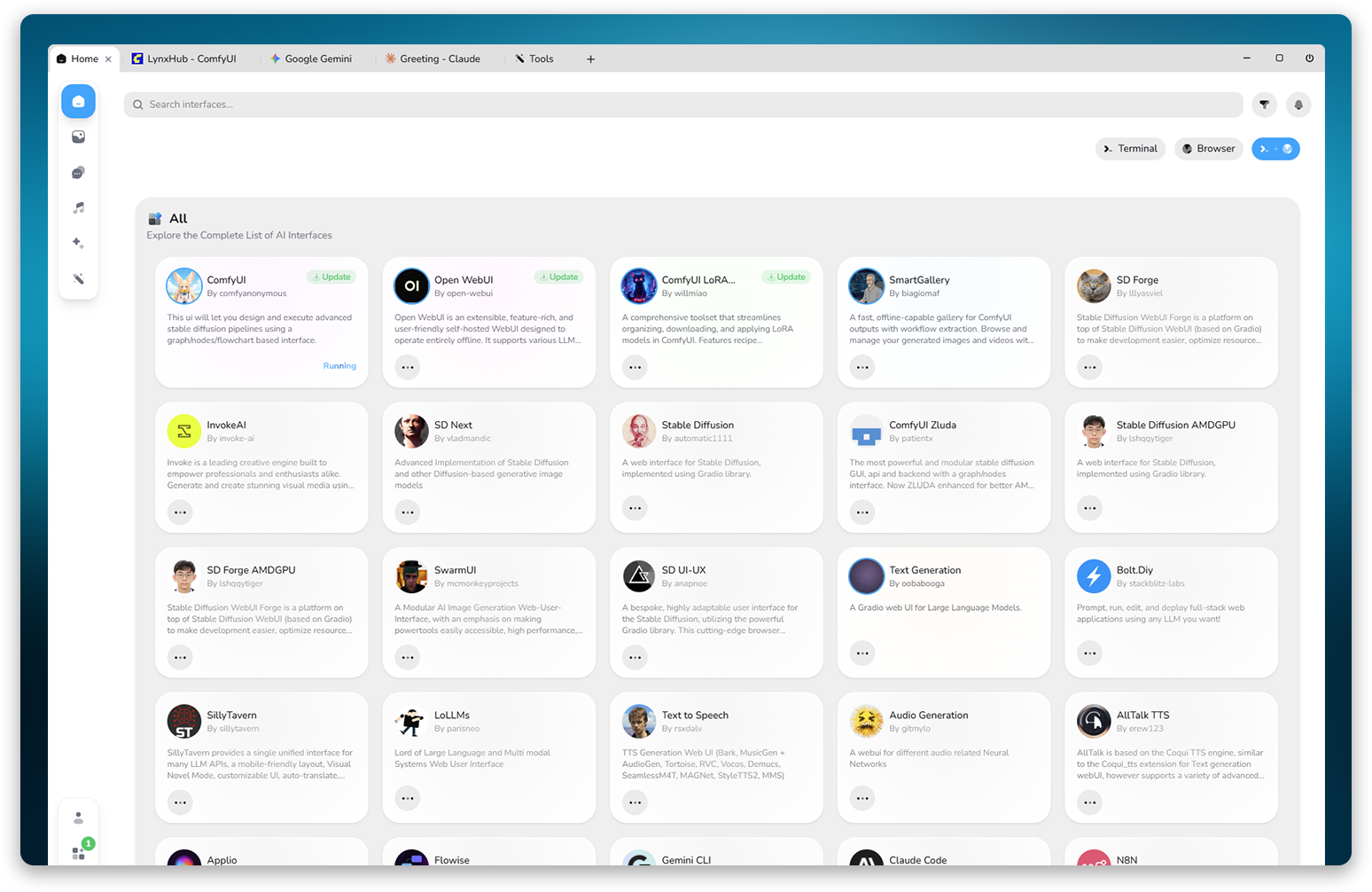Open the image generation sidebar section

click(x=78, y=137)
